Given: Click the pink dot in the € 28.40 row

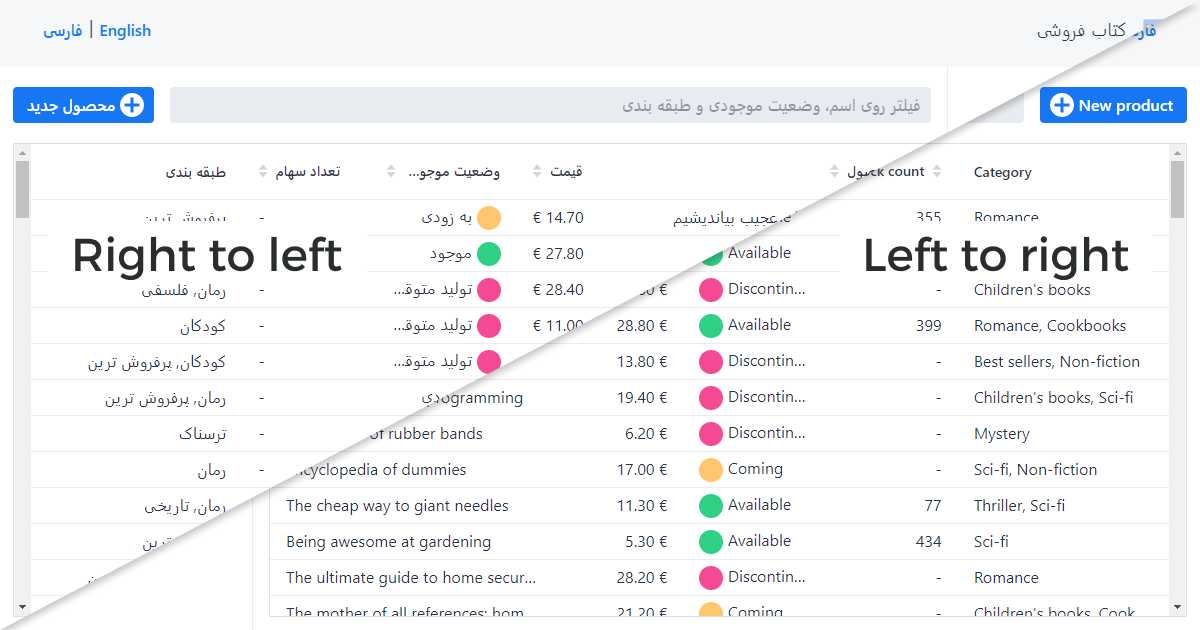Looking at the screenshot, I should 489,290.
